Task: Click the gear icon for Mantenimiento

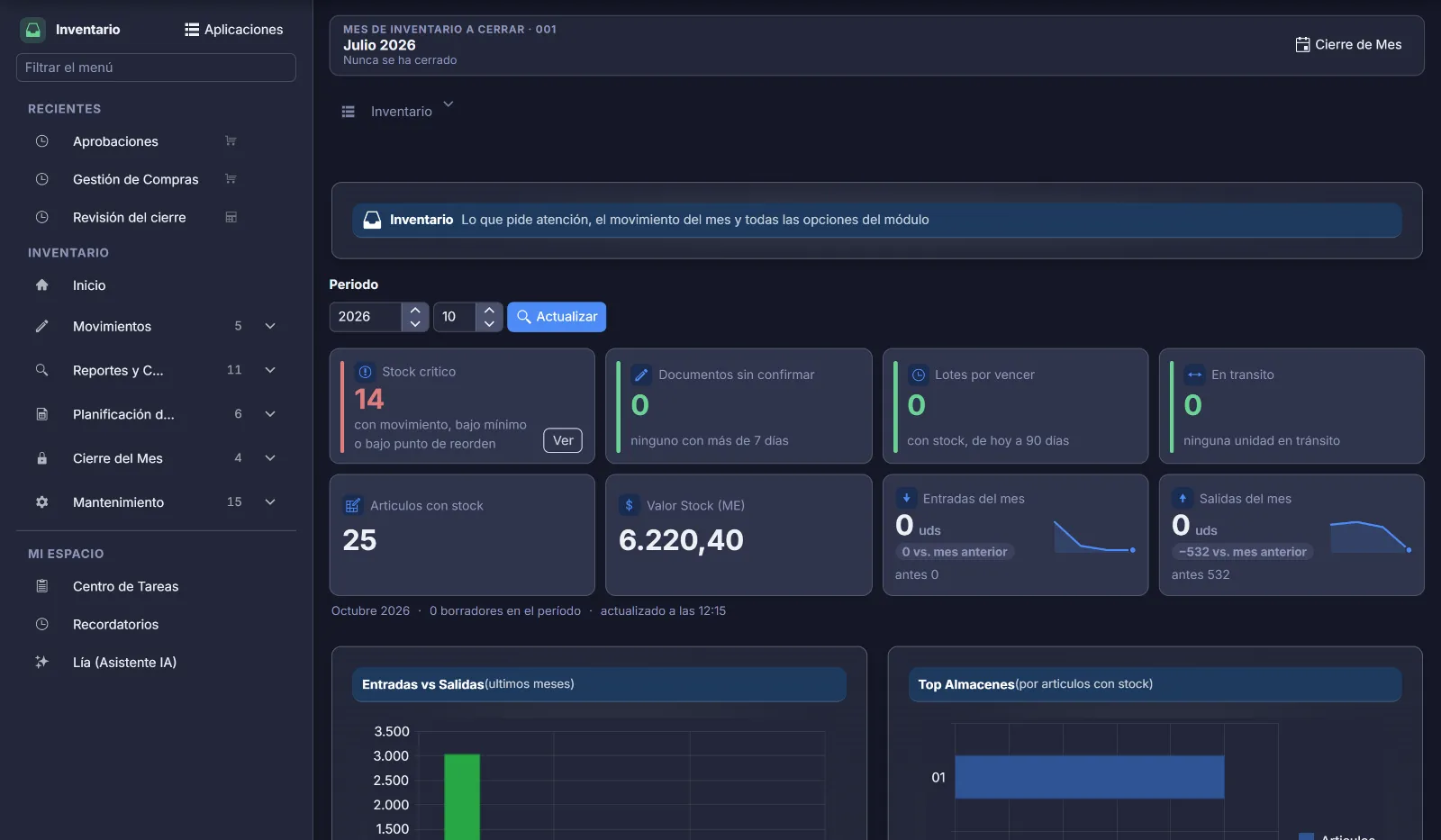Action: tap(41, 502)
